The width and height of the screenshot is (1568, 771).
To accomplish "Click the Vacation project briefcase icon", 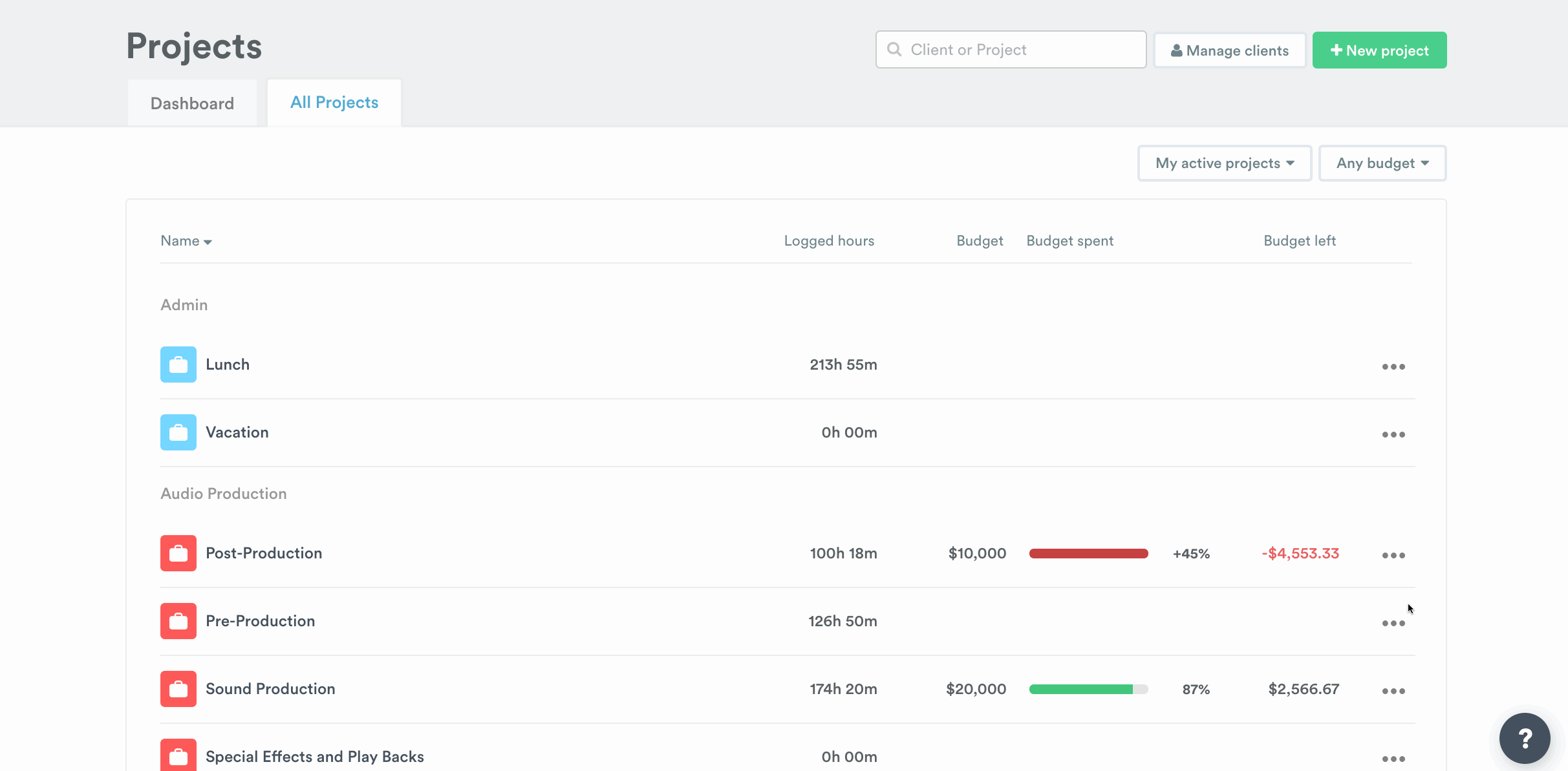I will click(x=178, y=432).
